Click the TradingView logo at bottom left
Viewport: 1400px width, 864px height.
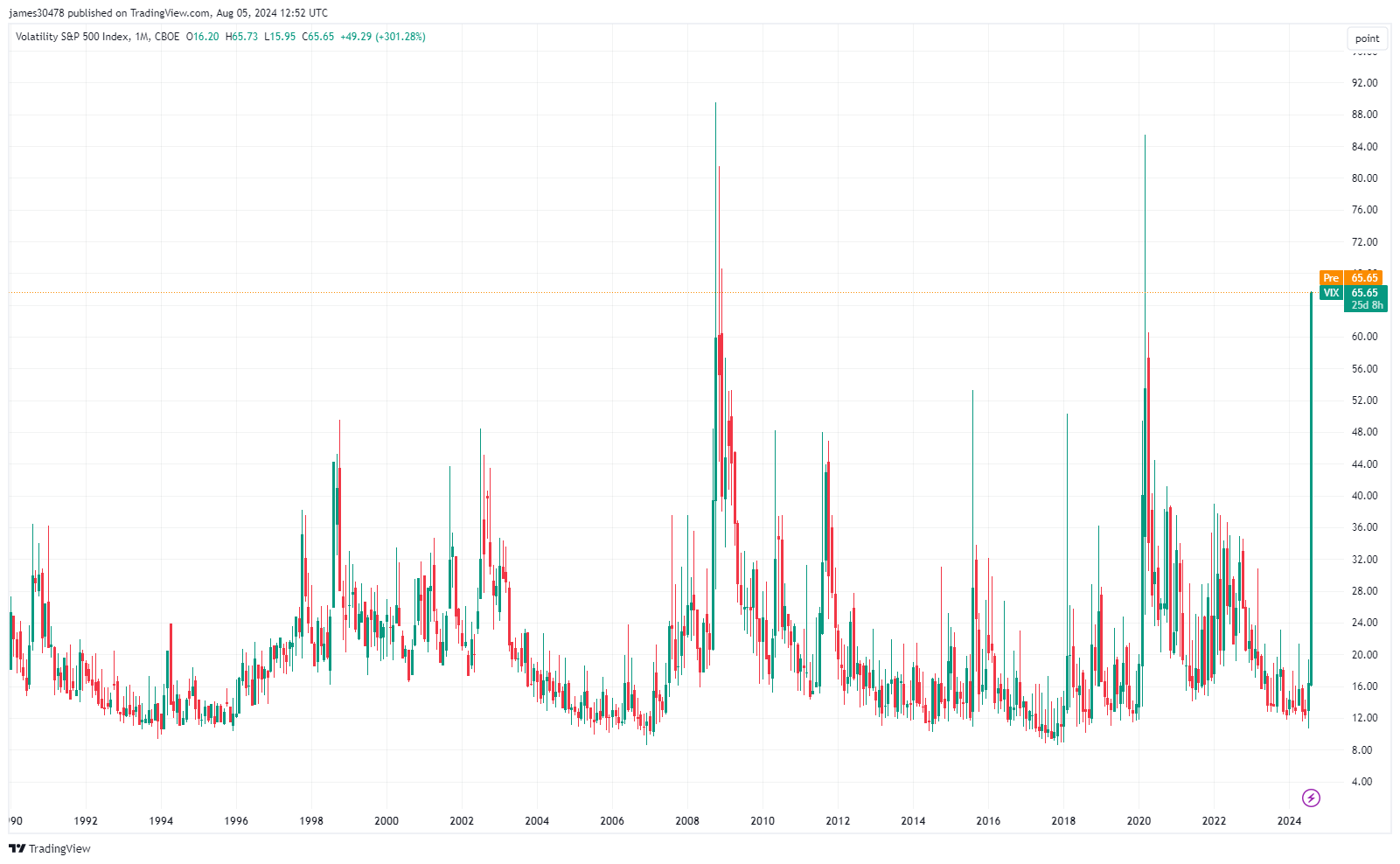click(50, 848)
